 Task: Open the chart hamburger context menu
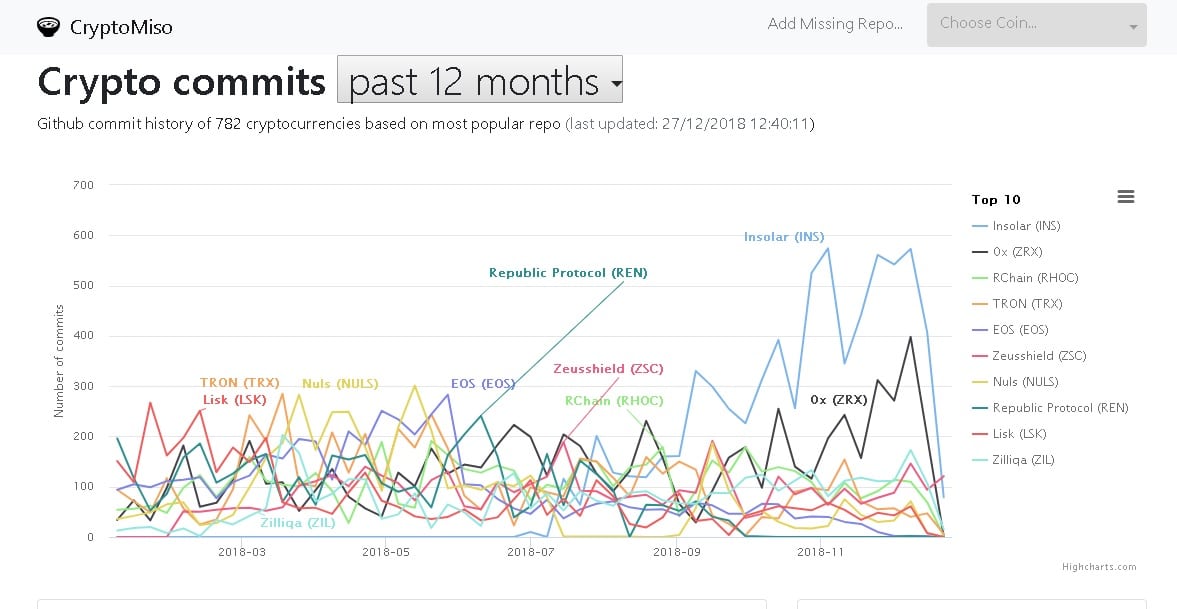(x=1126, y=197)
